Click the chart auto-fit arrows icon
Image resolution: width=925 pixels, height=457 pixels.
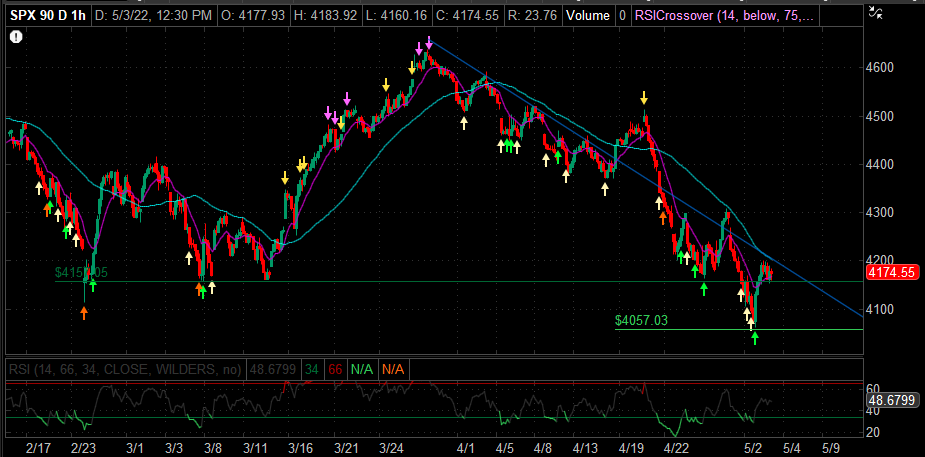pos(877,12)
